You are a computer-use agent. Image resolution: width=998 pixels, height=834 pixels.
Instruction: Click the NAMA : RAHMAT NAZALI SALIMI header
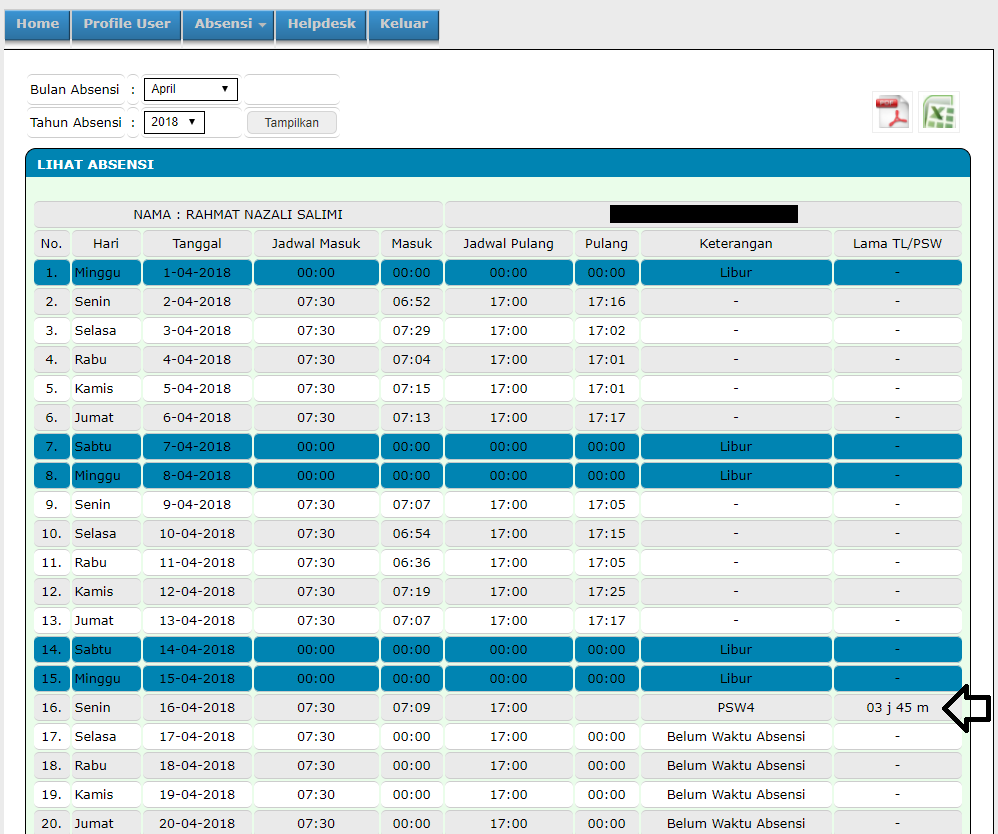(238, 215)
